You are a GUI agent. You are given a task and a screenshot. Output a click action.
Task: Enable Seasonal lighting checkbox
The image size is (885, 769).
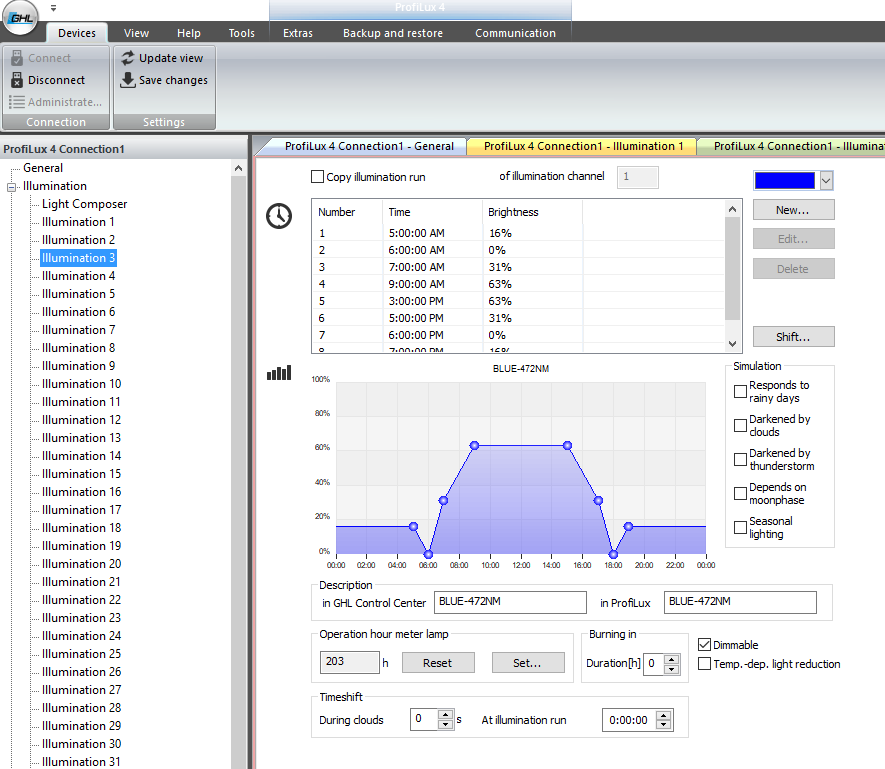(740, 527)
